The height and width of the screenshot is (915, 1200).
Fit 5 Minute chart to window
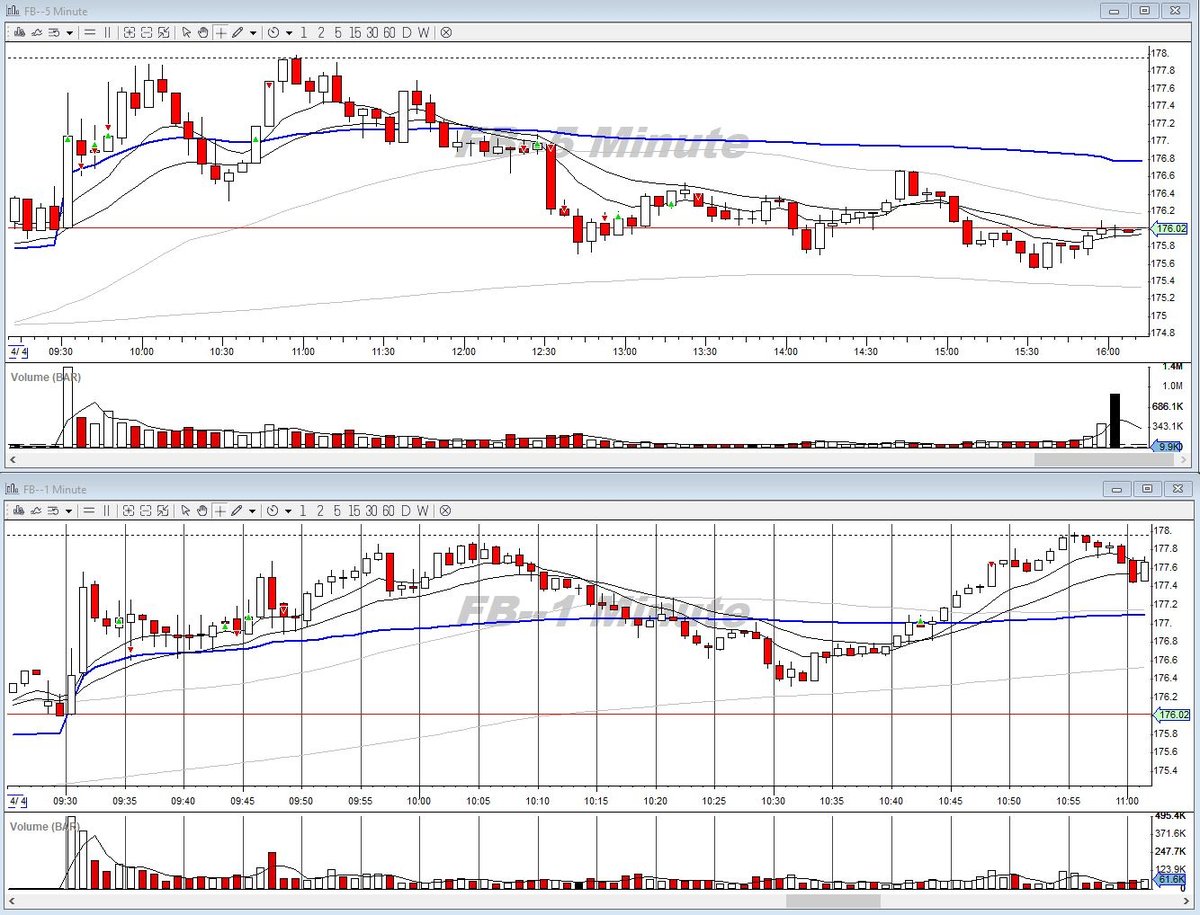click(x=163, y=32)
